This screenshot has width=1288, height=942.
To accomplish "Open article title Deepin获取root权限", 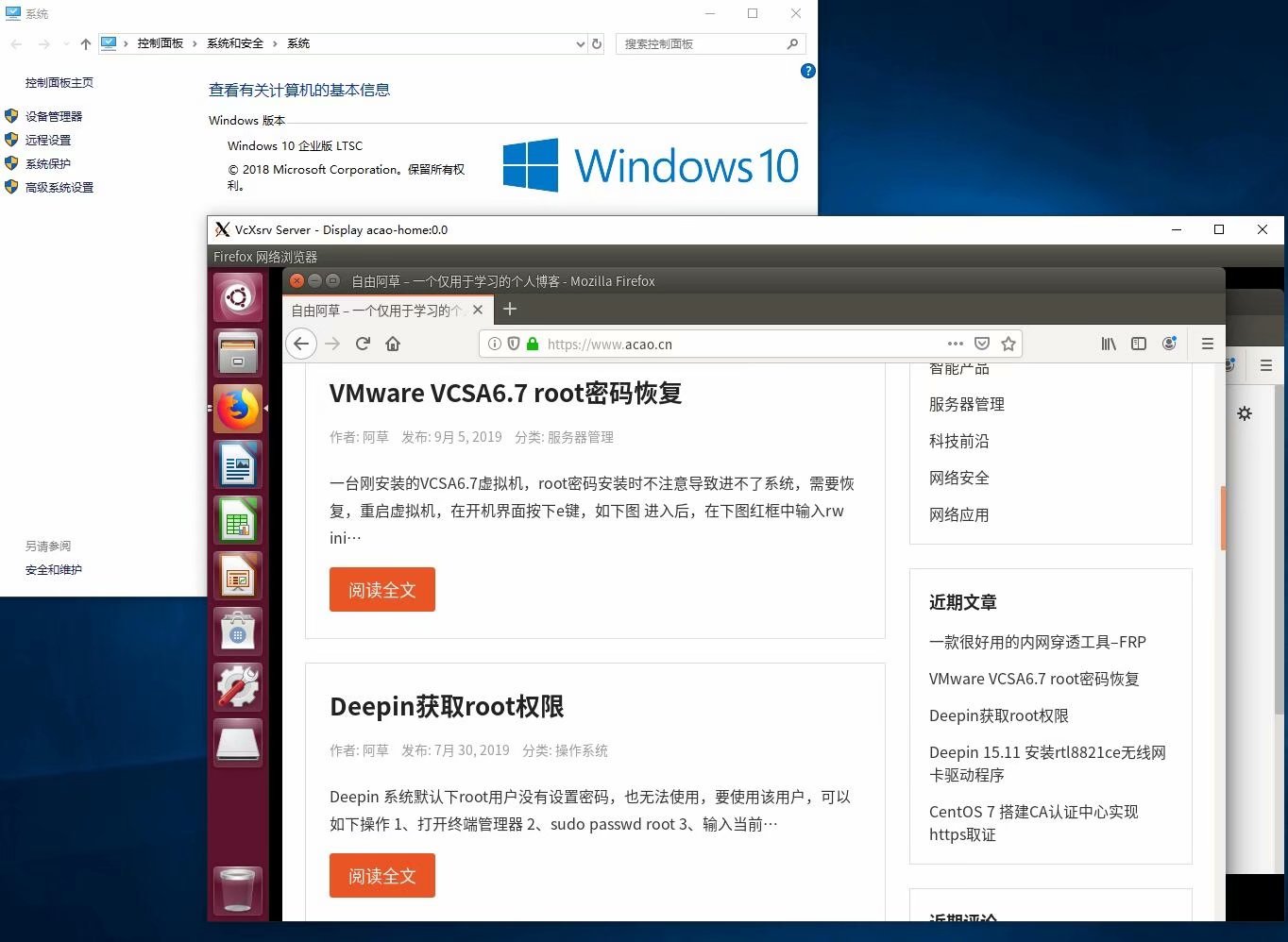I will (447, 706).
